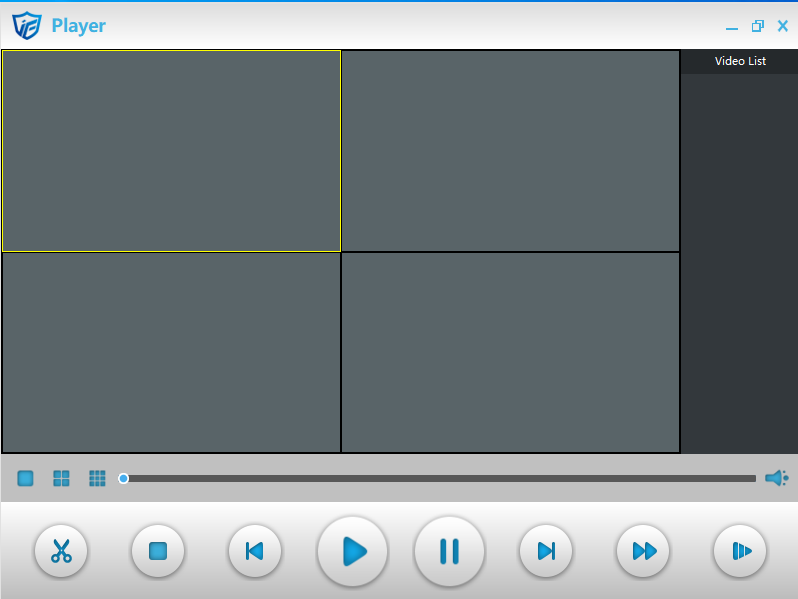Viewport: 798px width, 599px height.
Task: Stop playback with the square stop button
Action: coord(158,551)
